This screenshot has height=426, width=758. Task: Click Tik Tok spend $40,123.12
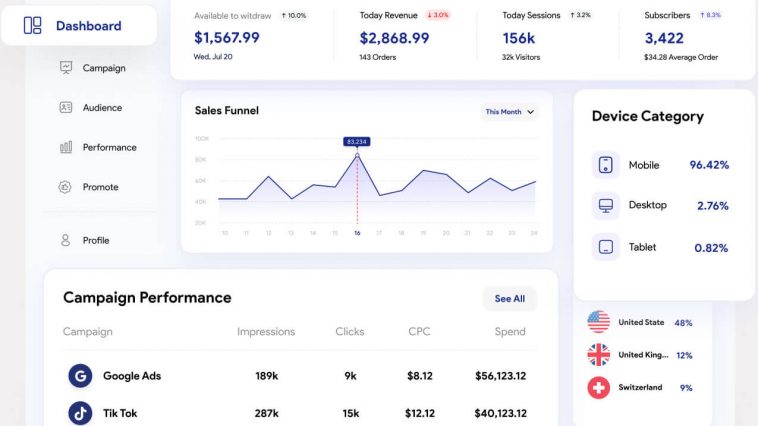(500, 413)
